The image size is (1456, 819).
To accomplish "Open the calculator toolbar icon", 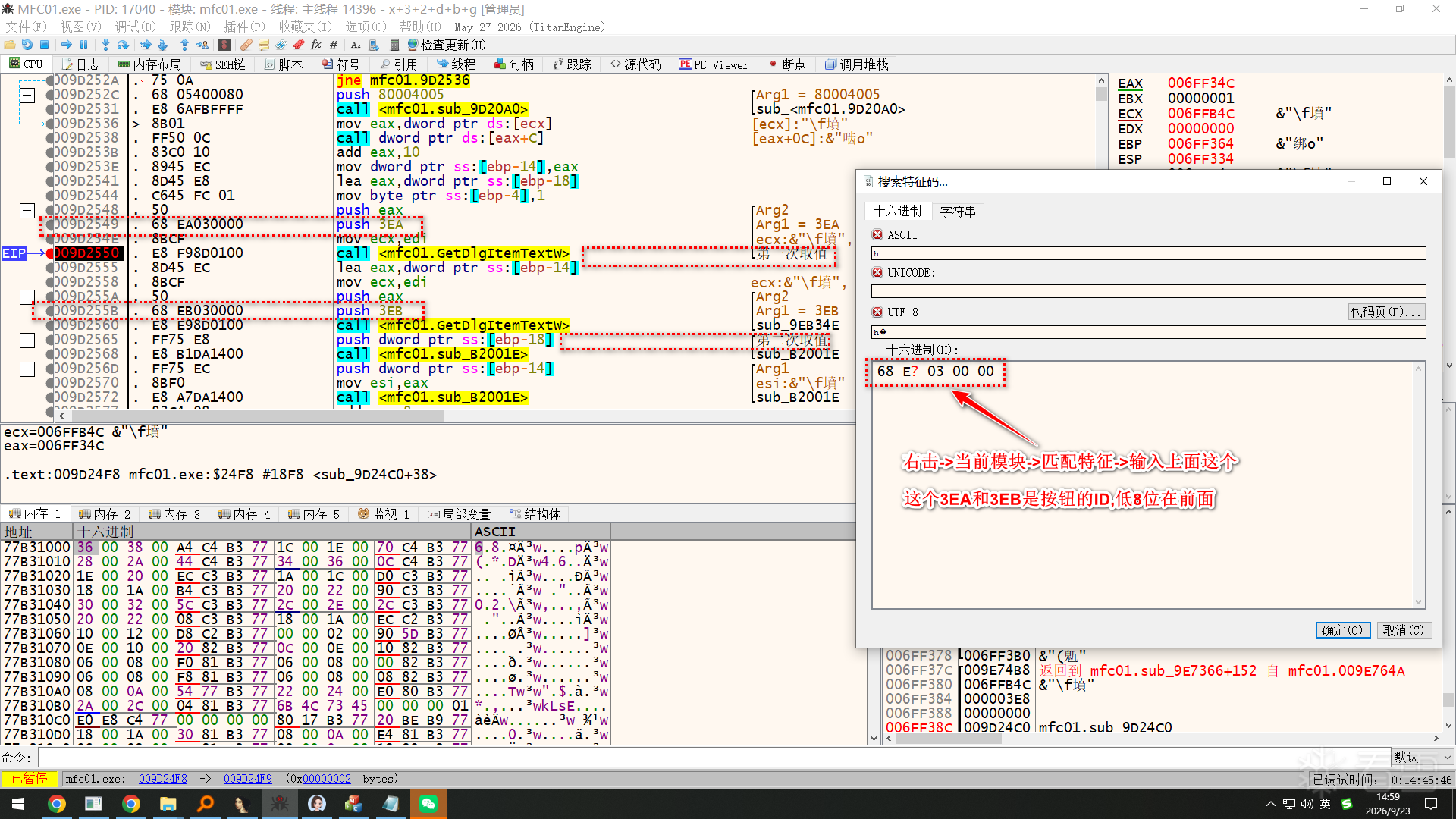I will 394,45.
